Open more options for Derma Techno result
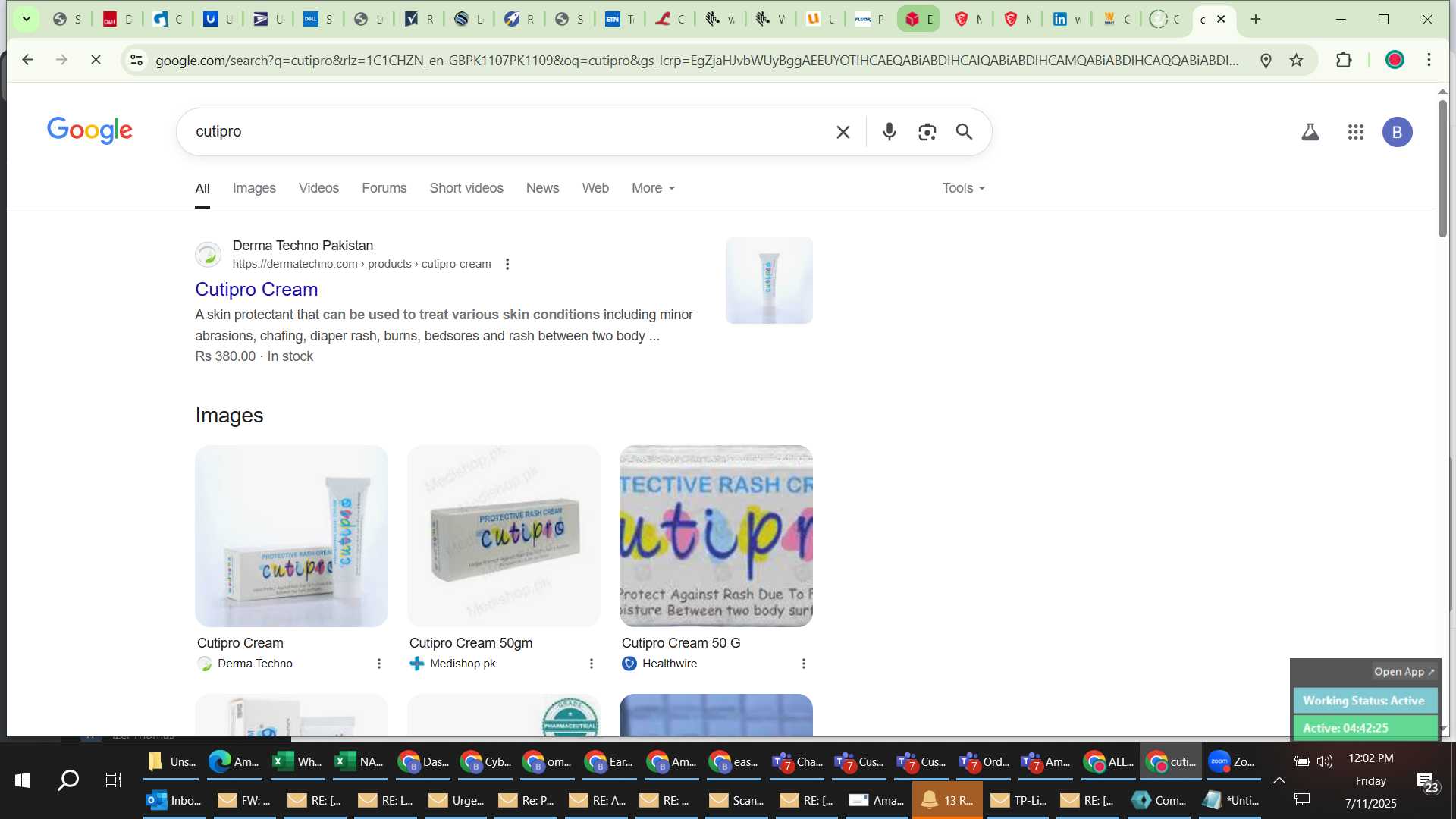This screenshot has width=1456, height=819. [x=507, y=264]
